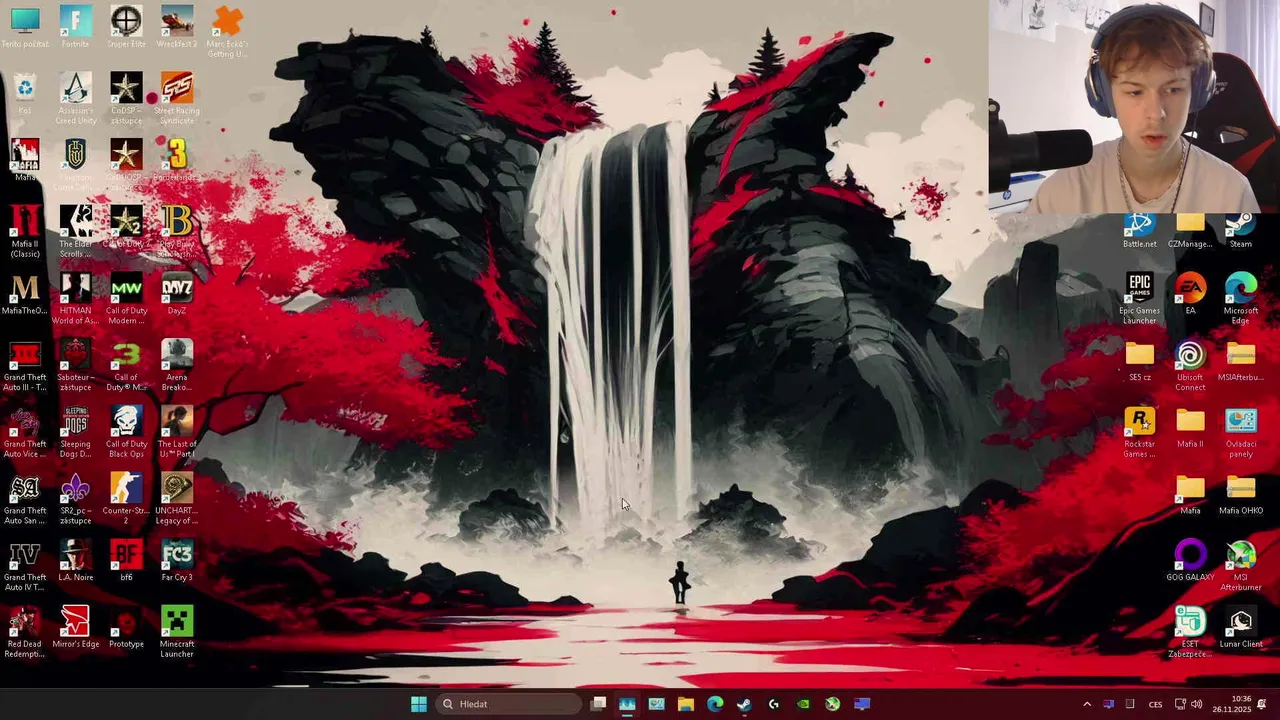This screenshot has width=1280, height=720.
Task: Select the Mafia II (Classic) icon
Action: tap(25, 232)
